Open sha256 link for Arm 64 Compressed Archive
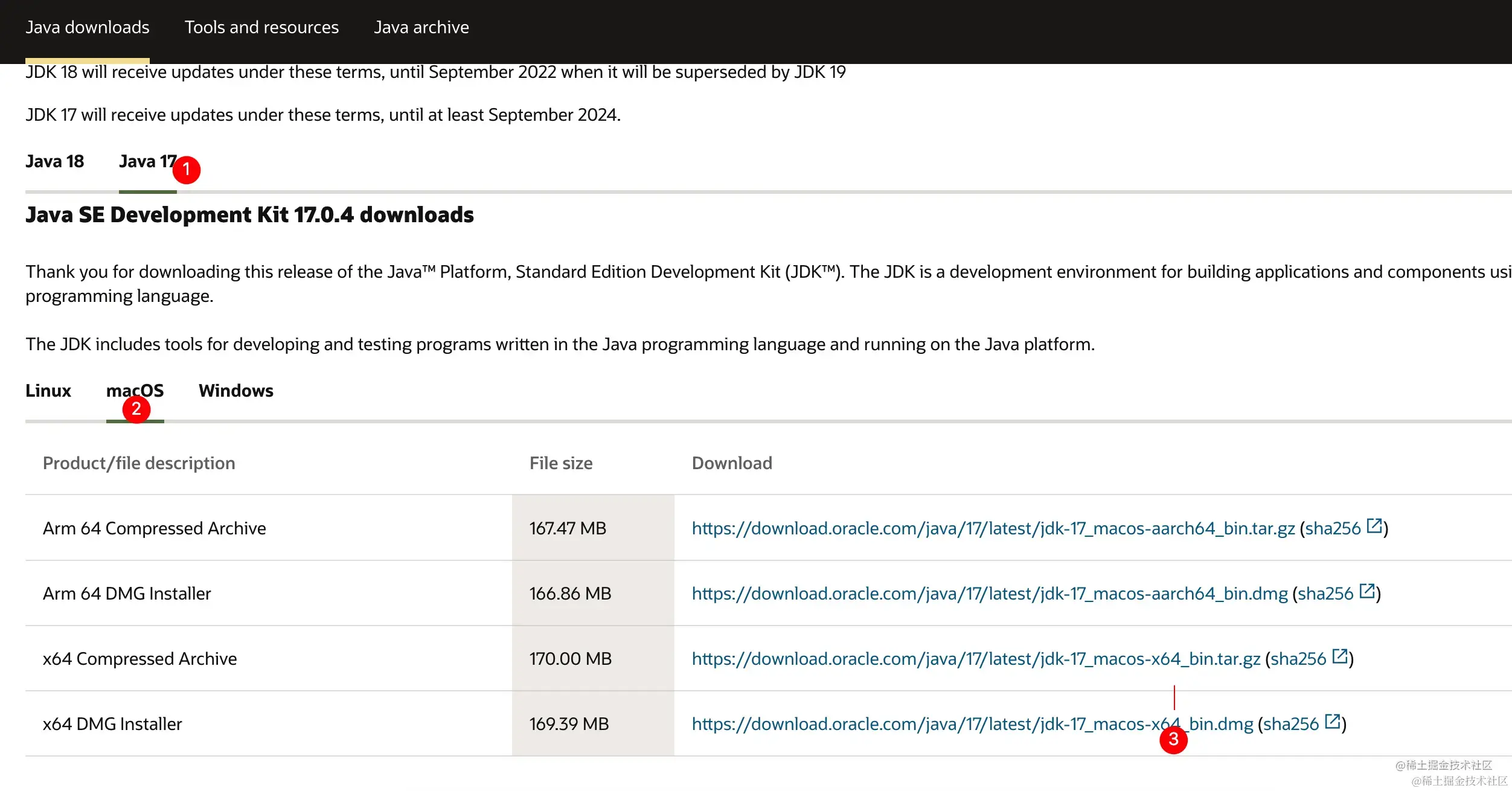 [x=1333, y=528]
